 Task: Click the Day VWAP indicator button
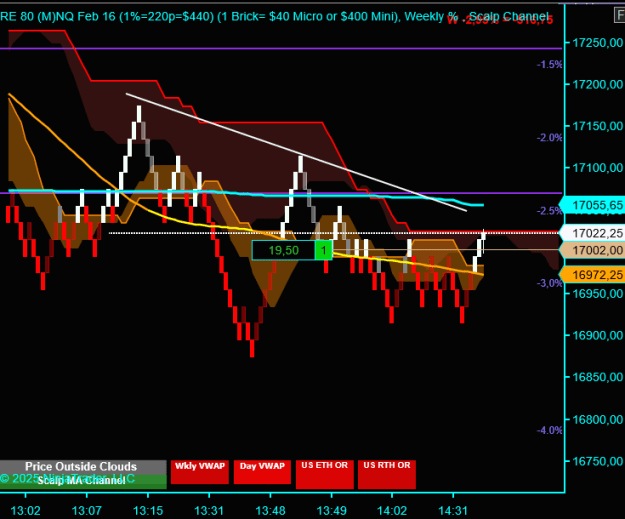click(x=262, y=472)
